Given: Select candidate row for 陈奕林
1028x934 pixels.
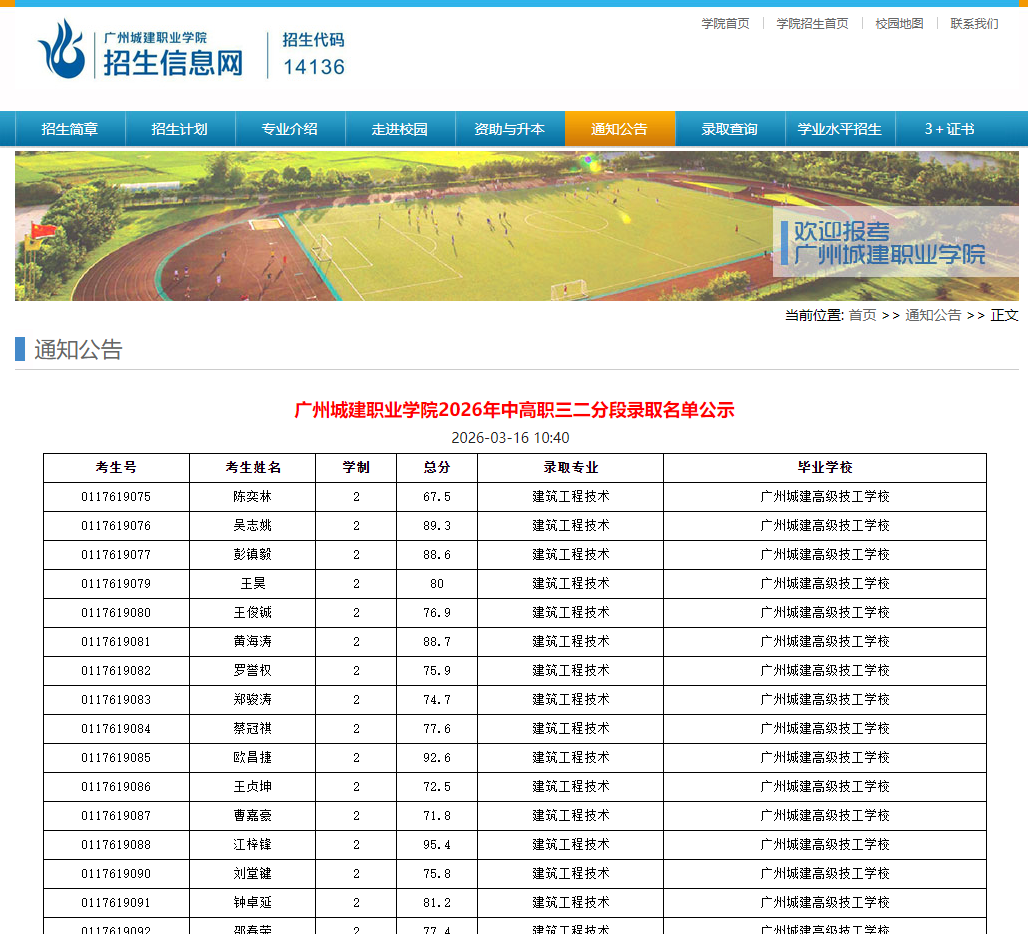Looking at the screenshot, I should (251, 496).
